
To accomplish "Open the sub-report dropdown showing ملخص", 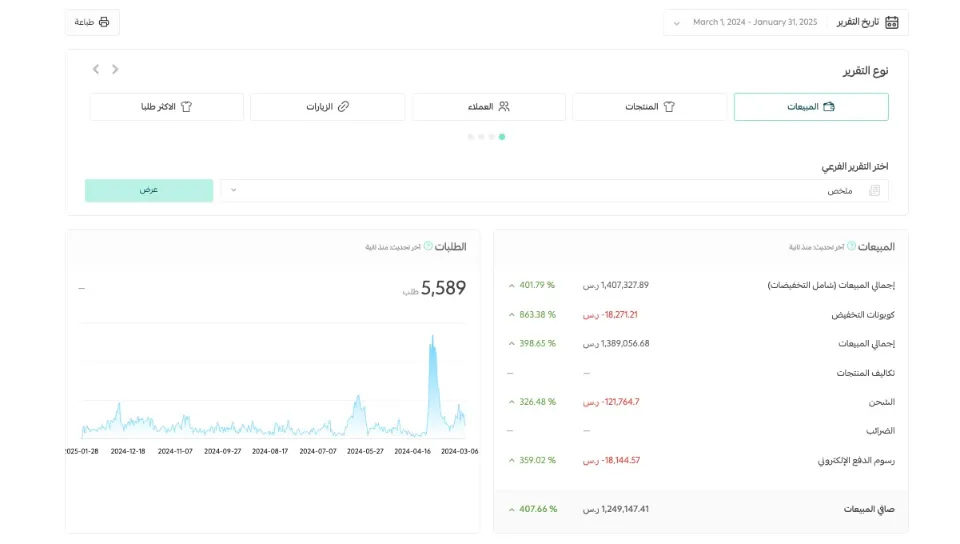I will point(554,190).
